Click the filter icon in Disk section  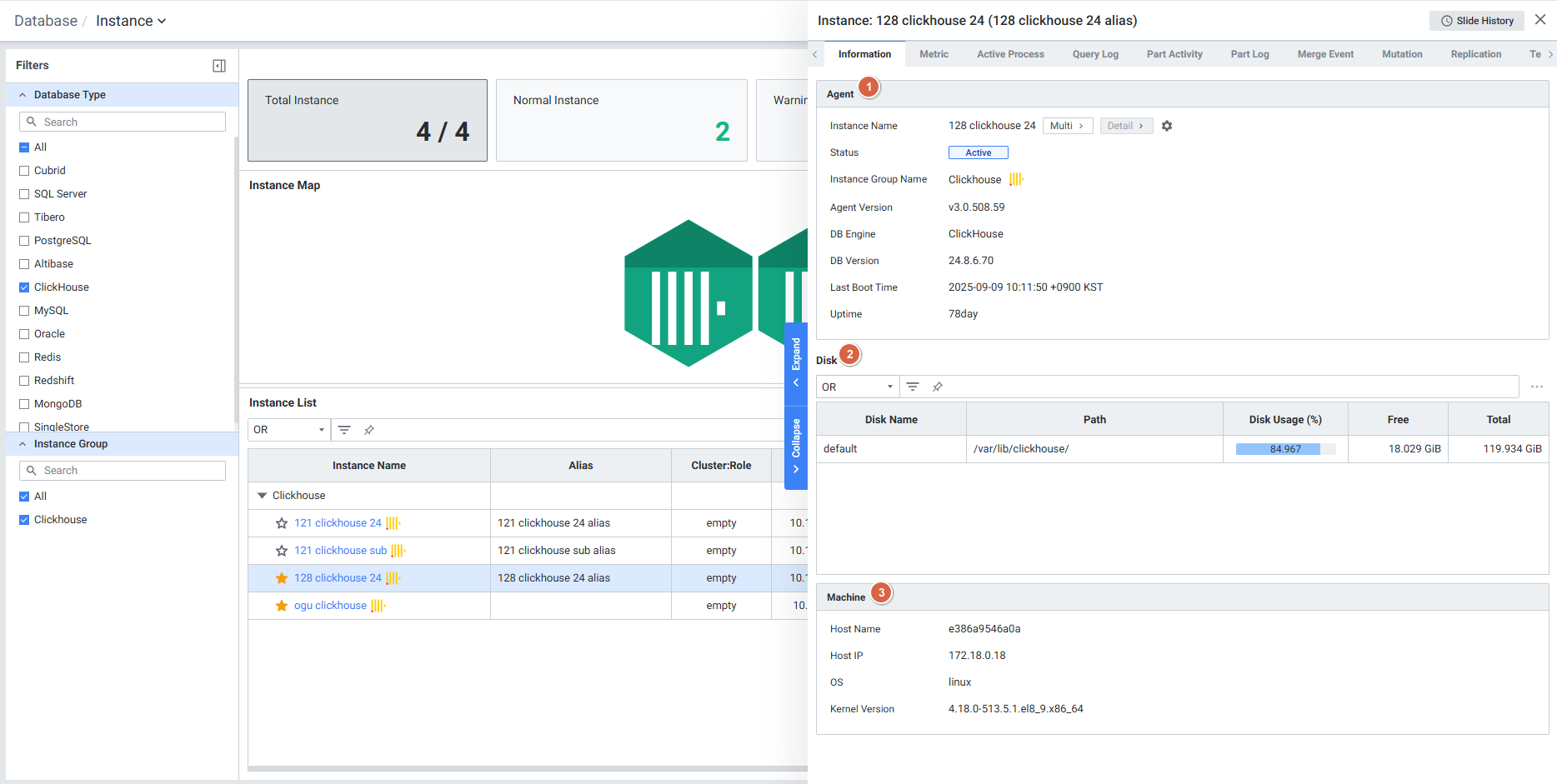913,387
